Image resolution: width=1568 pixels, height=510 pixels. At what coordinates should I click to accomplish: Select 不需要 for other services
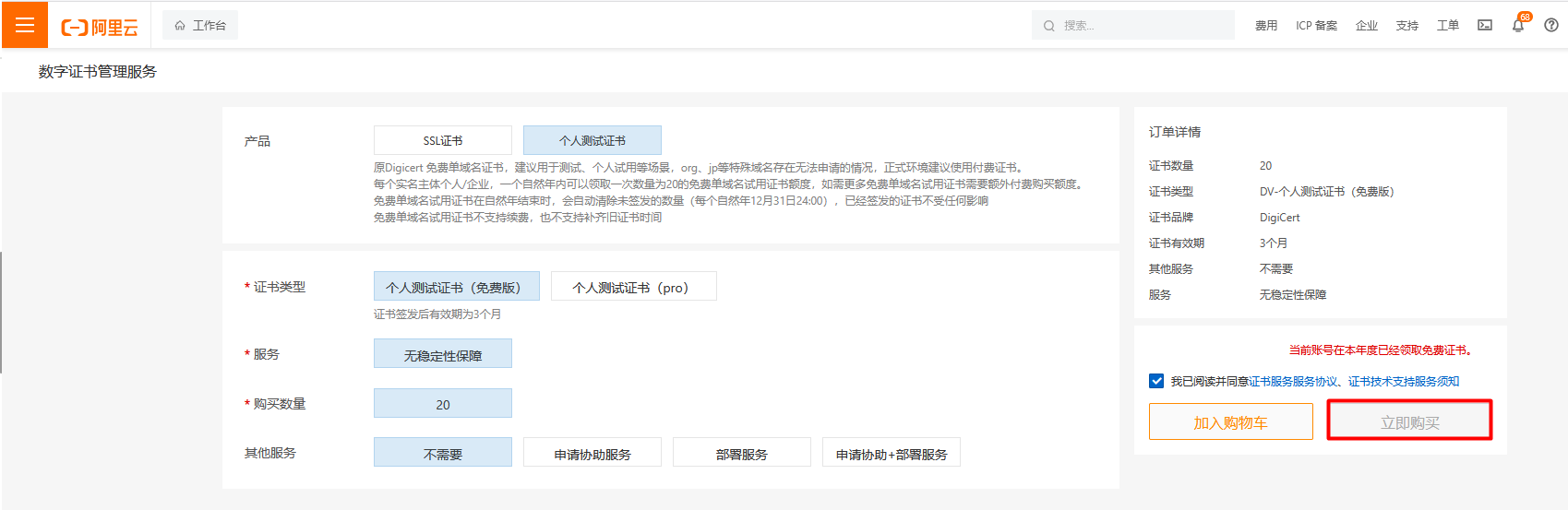coord(443,453)
